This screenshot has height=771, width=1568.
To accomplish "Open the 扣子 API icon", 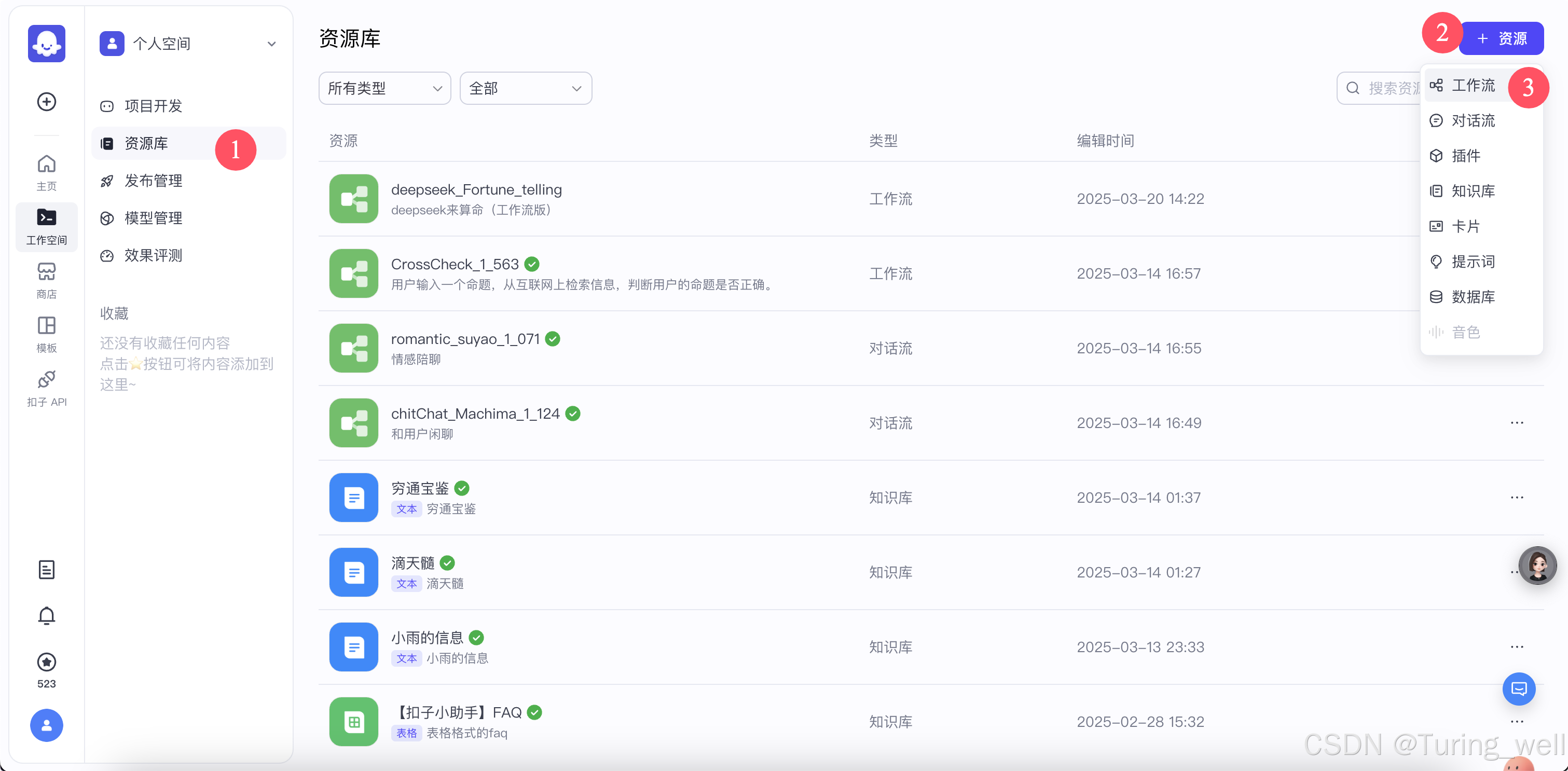I will 46,388.
